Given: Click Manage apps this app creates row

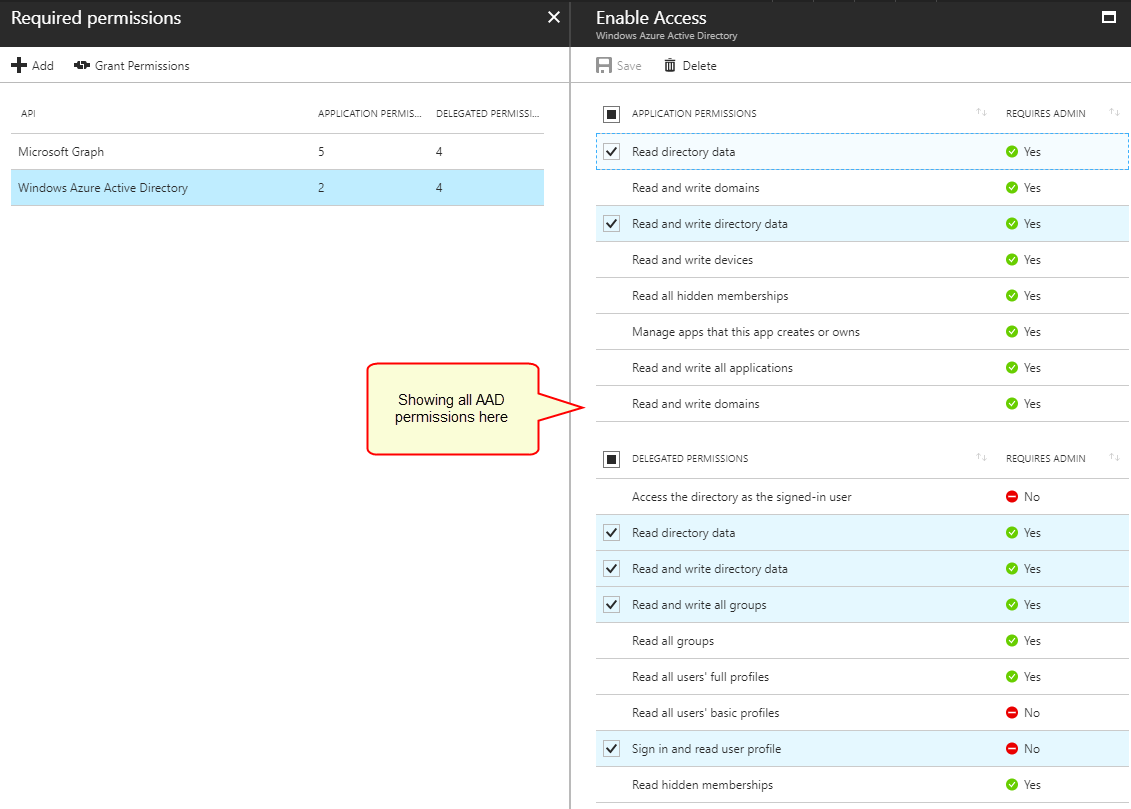Looking at the screenshot, I should click(x=745, y=332).
